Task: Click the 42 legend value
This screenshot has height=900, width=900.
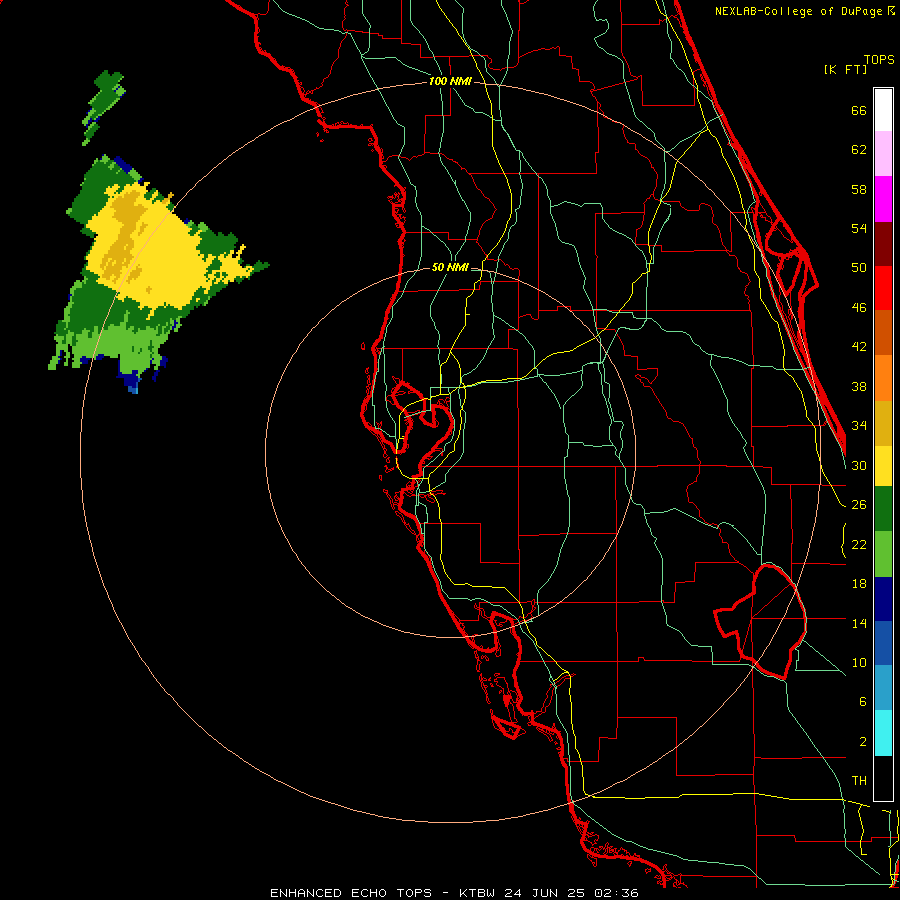Action: (859, 347)
